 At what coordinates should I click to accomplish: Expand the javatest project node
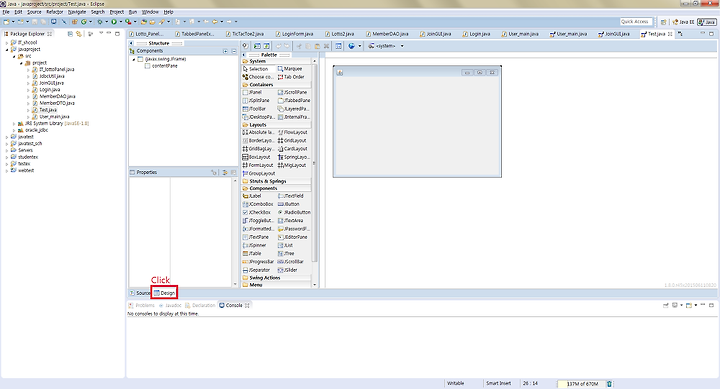coord(7,137)
